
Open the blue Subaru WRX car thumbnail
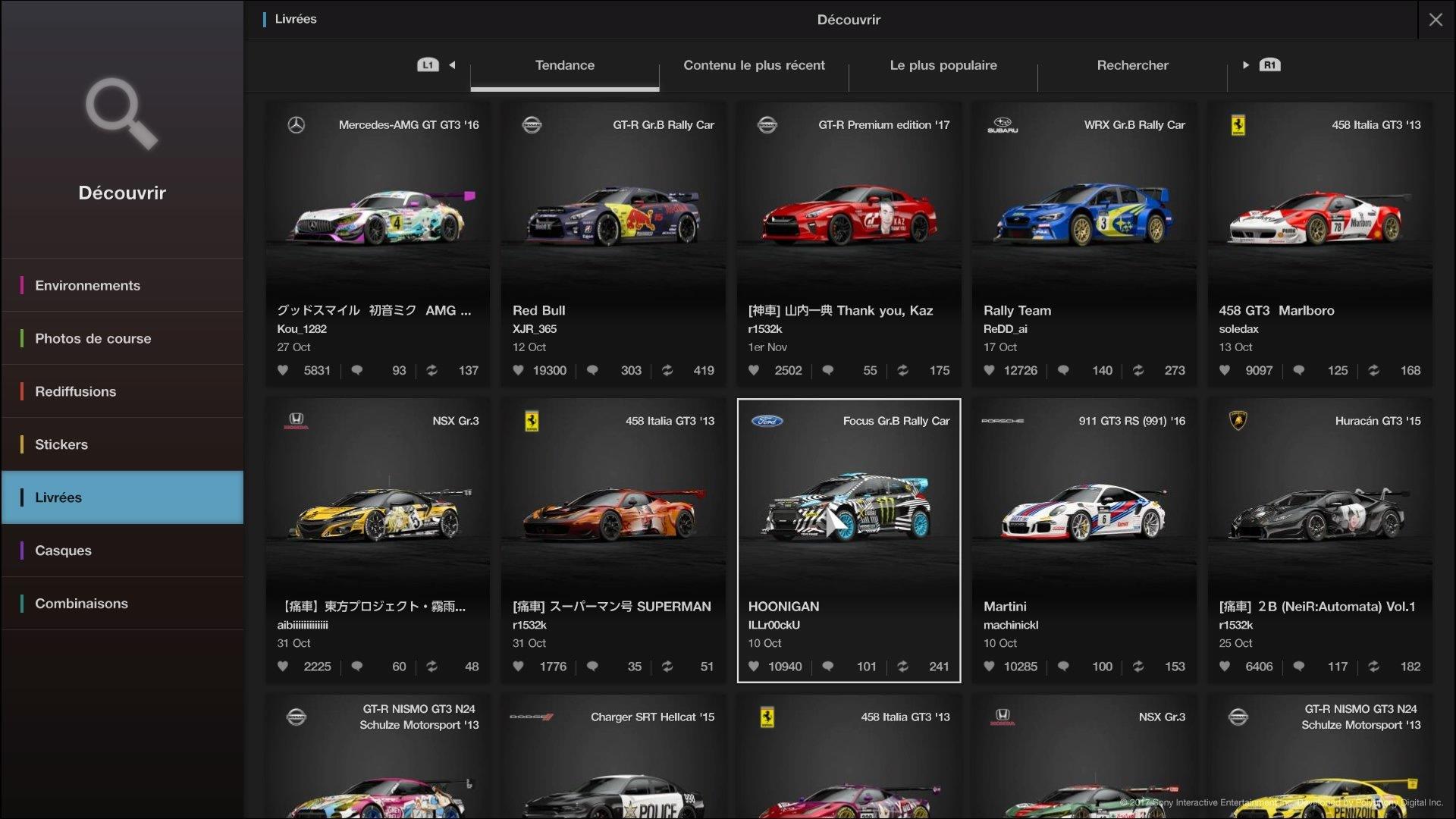1084,215
